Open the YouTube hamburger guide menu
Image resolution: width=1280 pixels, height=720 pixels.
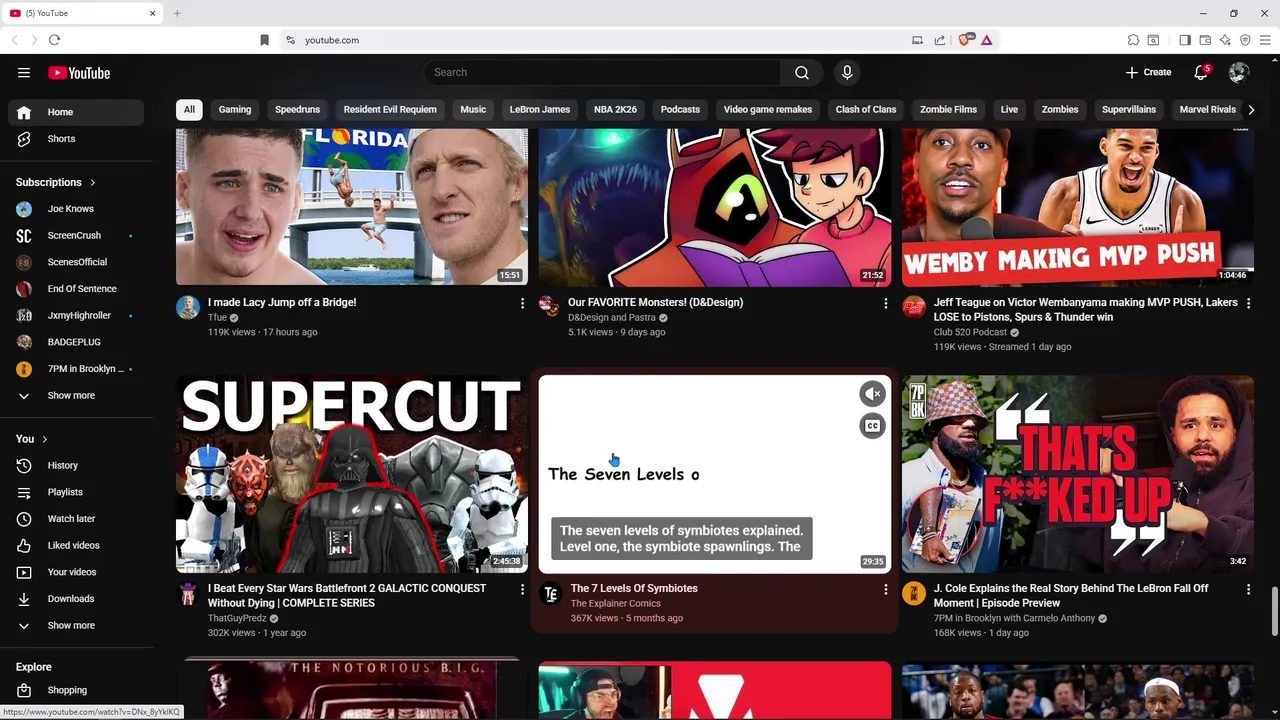(24, 72)
